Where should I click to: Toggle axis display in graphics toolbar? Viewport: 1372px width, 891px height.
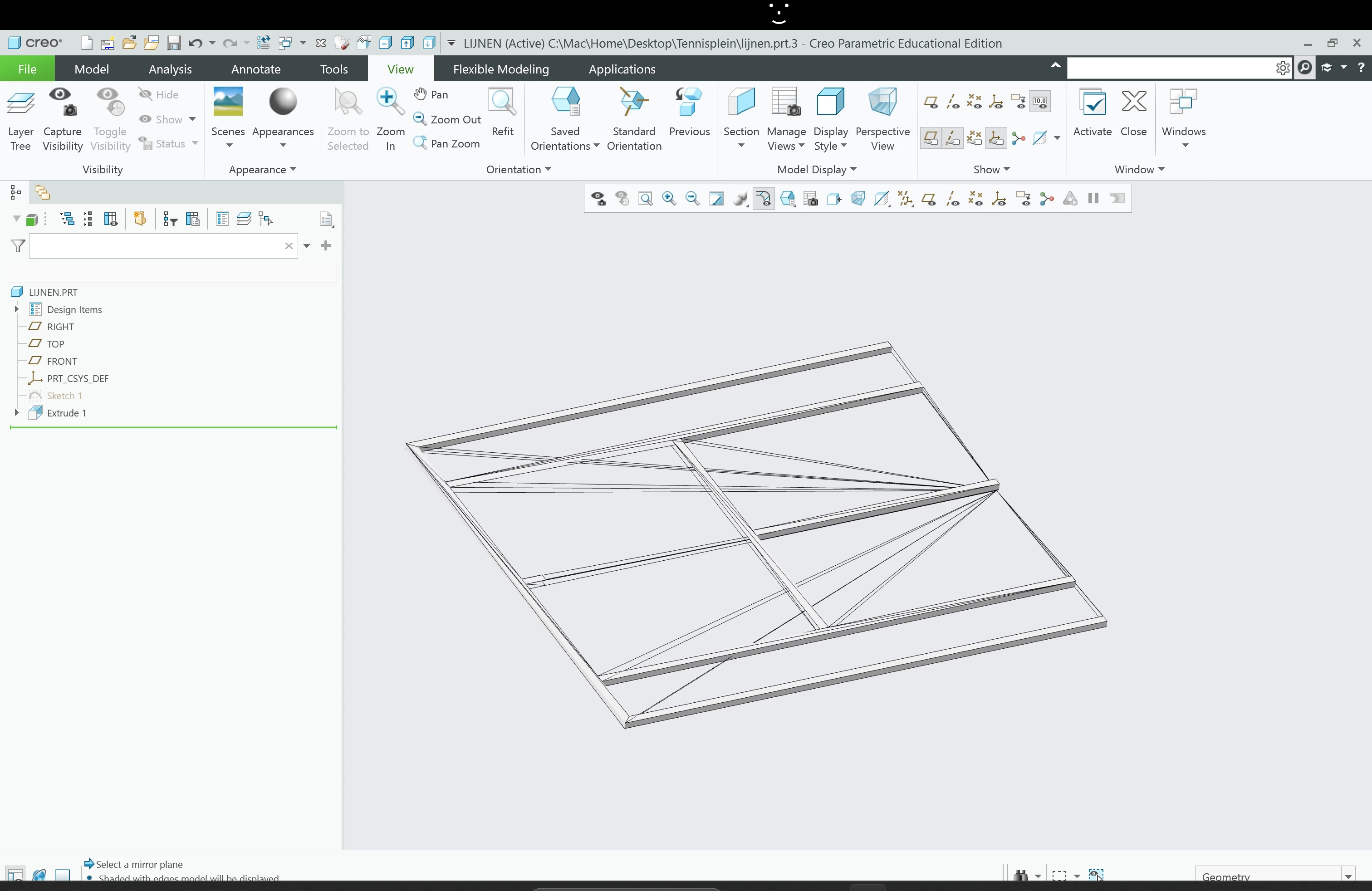[x=952, y=199]
